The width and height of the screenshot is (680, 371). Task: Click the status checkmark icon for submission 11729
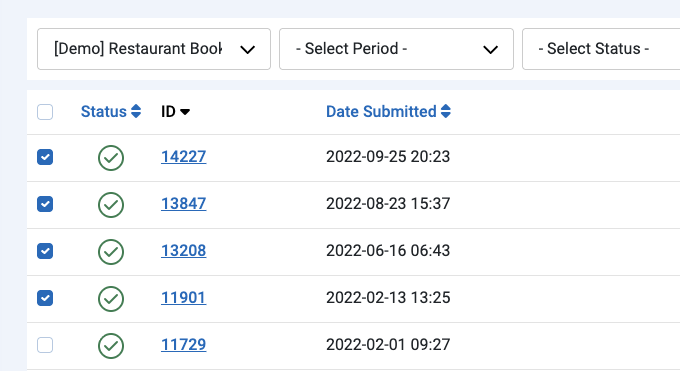click(x=111, y=345)
